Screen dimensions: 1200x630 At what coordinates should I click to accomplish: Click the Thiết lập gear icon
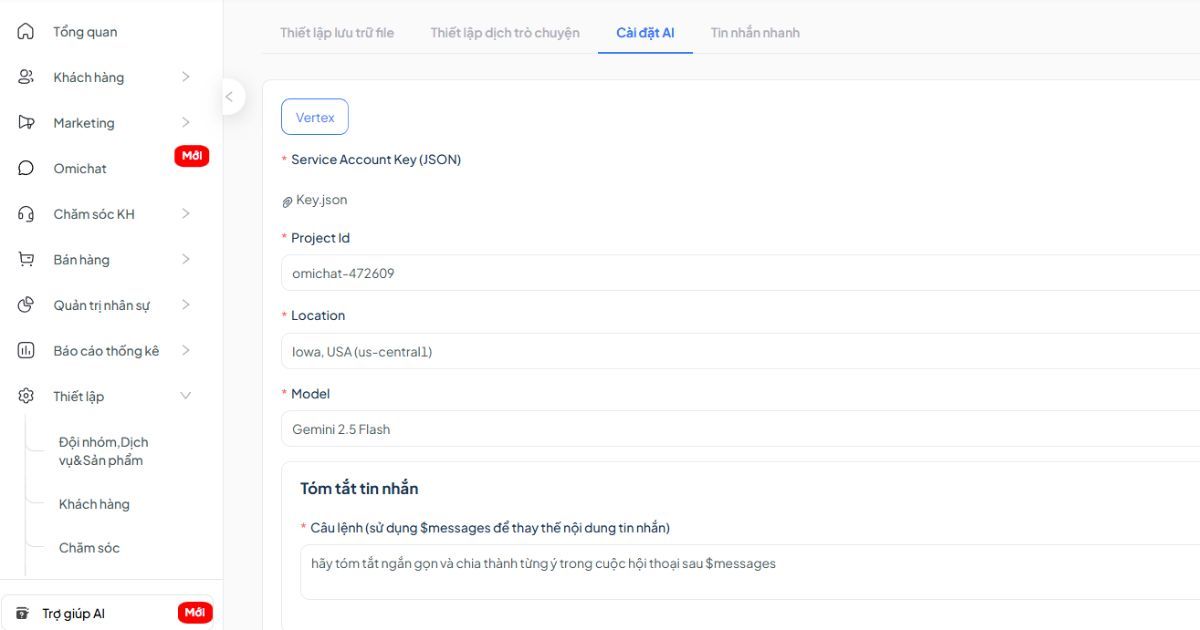[x=26, y=396]
